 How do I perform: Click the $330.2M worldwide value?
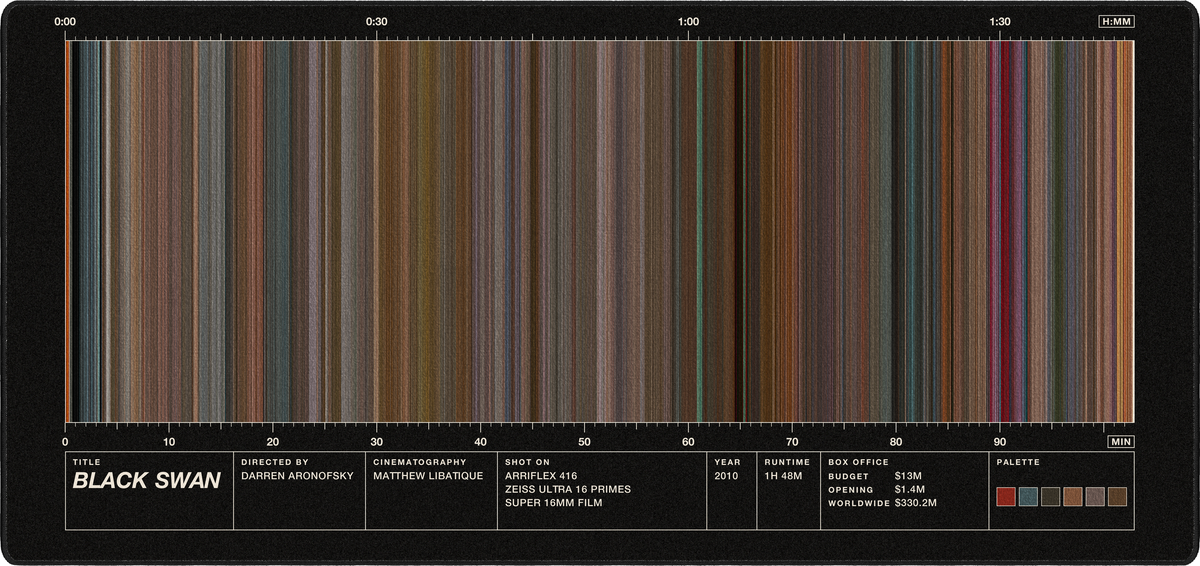click(916, 503)
